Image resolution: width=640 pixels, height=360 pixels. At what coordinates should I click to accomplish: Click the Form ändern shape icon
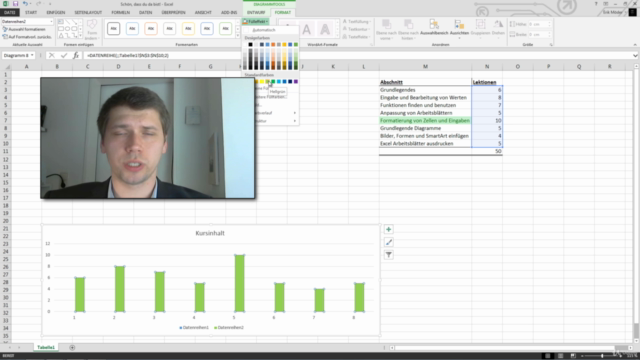(92, 24)
